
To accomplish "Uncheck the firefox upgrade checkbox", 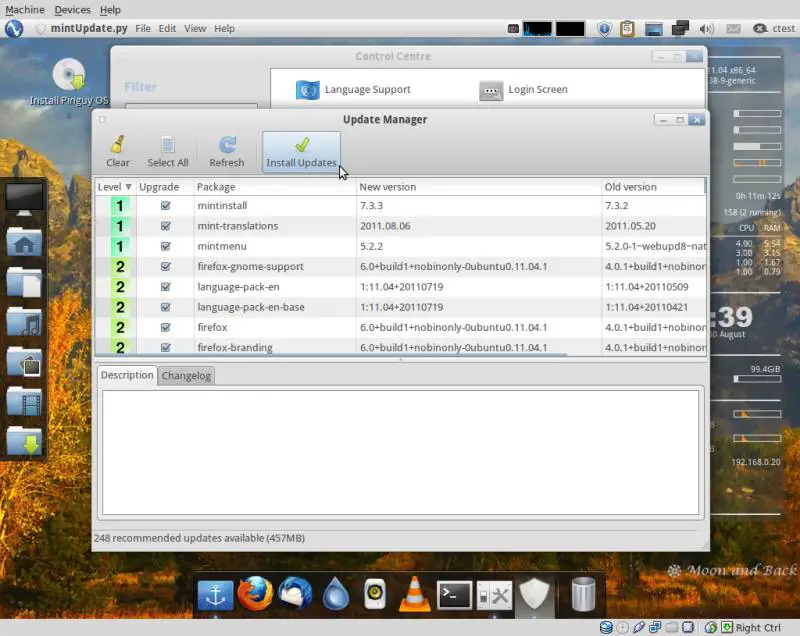I will [165, 327].
